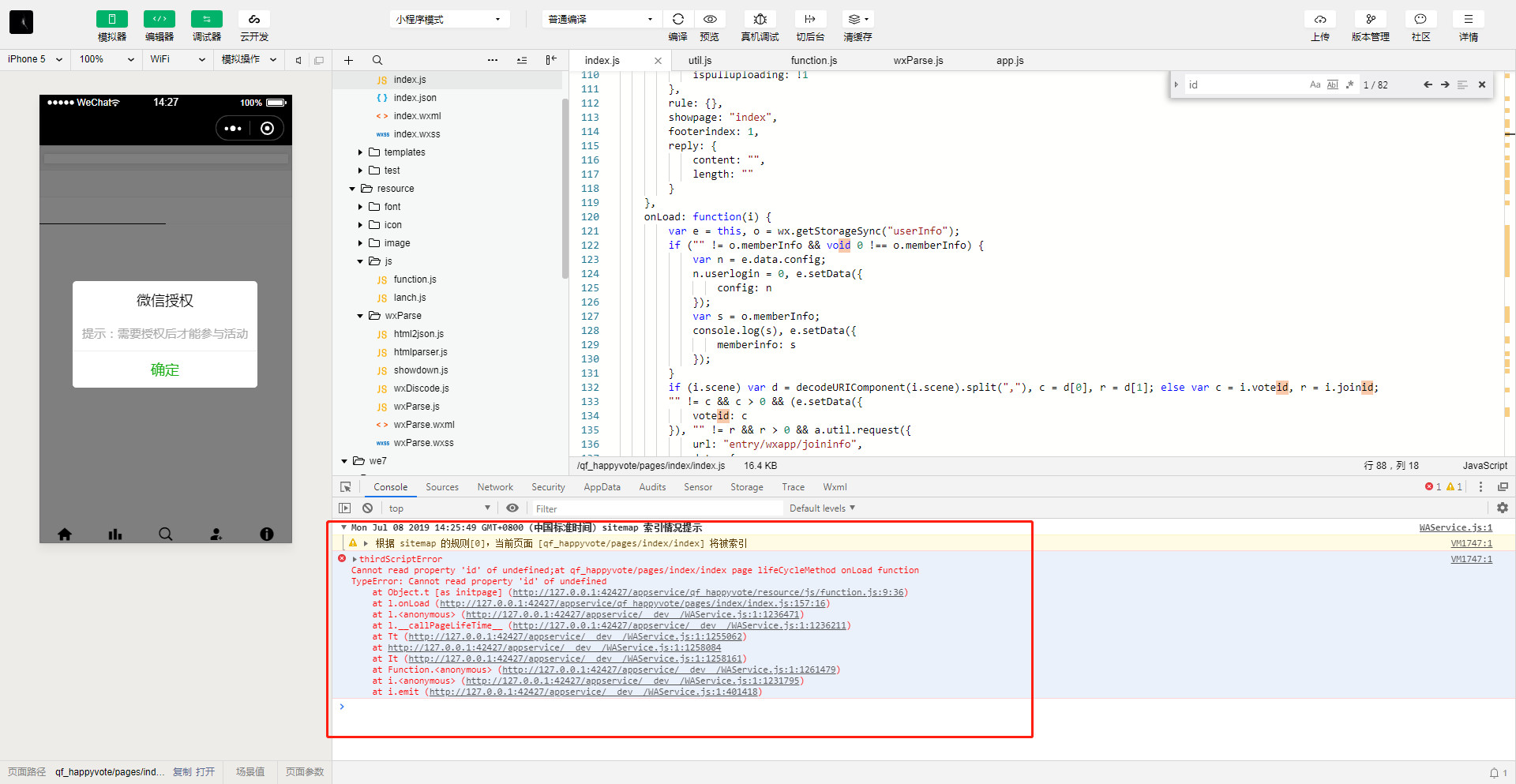Open the iPhone 5 device dropdown
1516x784 pixels.
pos(35,59)
